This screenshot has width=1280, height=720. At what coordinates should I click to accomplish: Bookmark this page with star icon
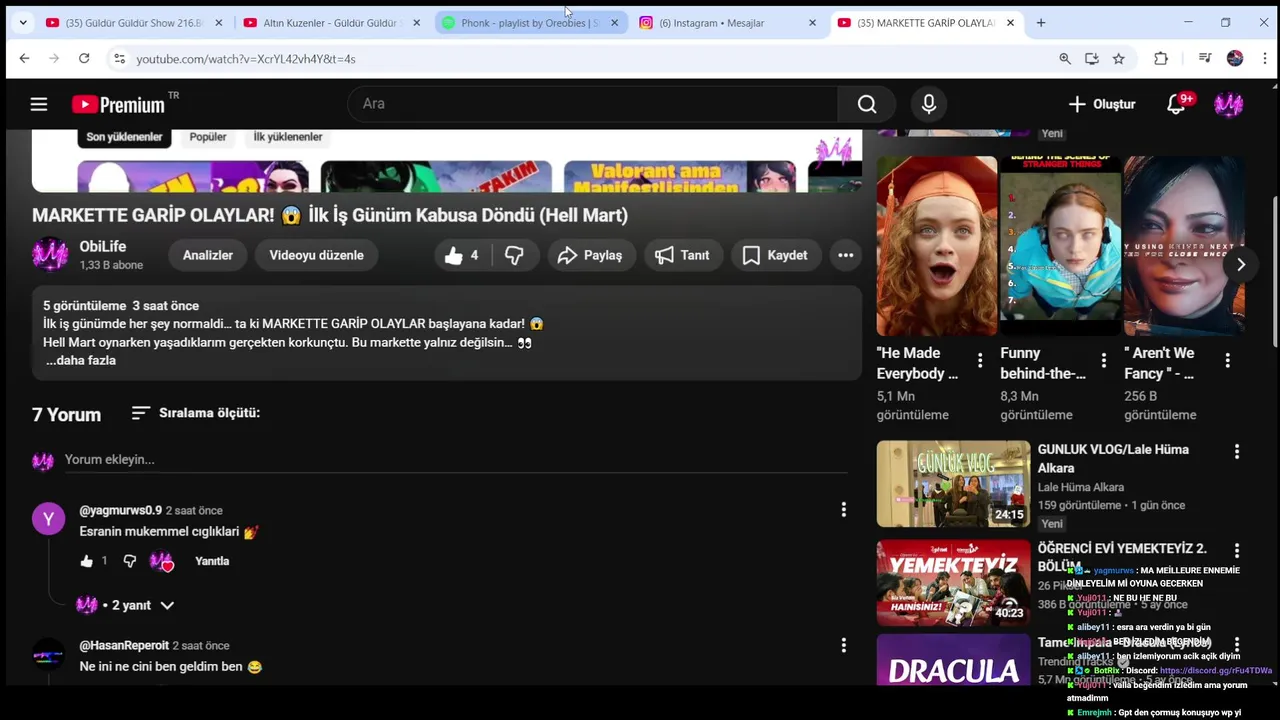click(1119, 59)
